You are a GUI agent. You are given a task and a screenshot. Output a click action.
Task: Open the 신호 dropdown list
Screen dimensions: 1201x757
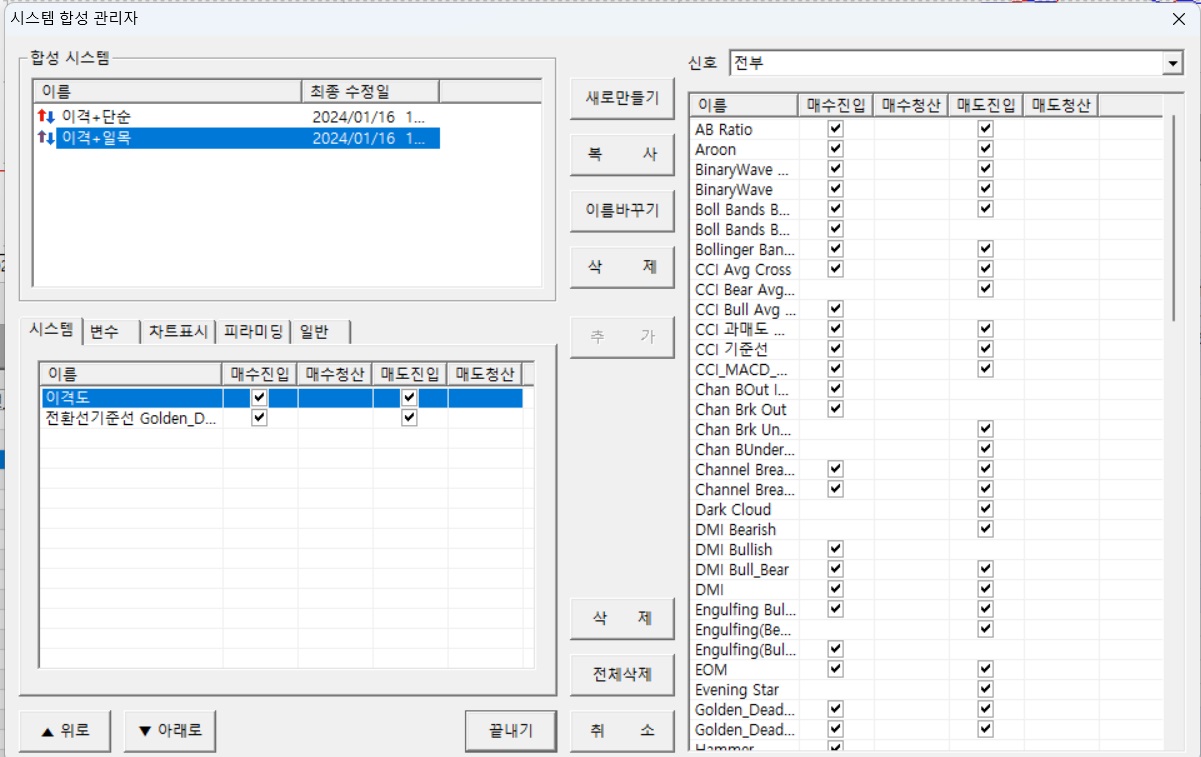1172,63
